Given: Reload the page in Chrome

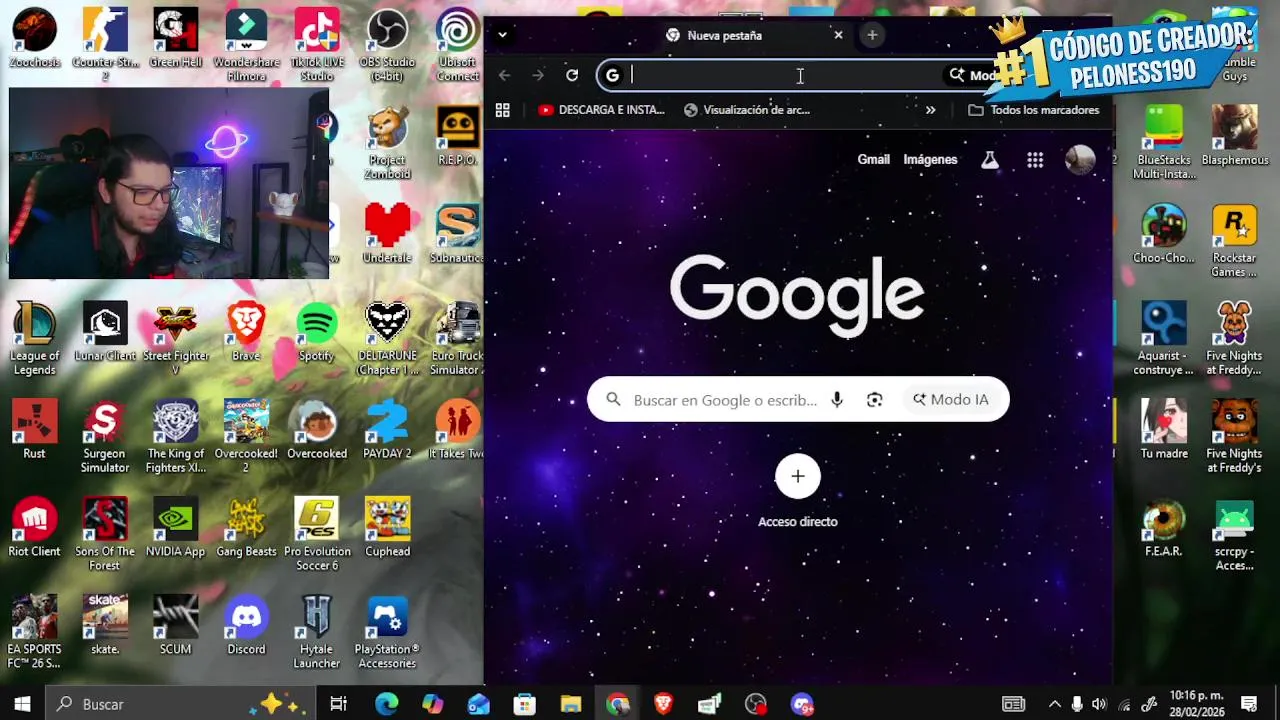Looking at the screenshot, I should coord(572,75).
